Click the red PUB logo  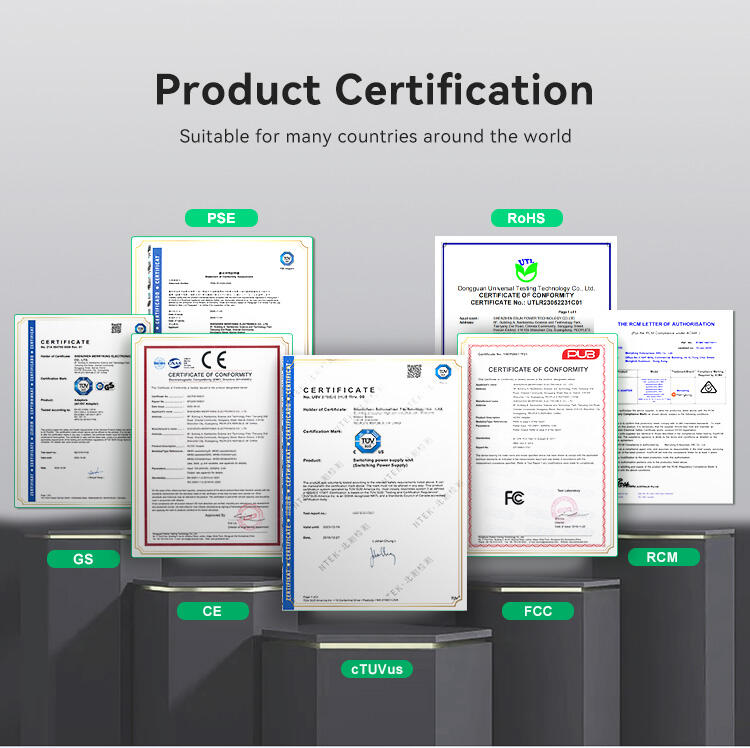pyautogui.click(x=581, y=354)
